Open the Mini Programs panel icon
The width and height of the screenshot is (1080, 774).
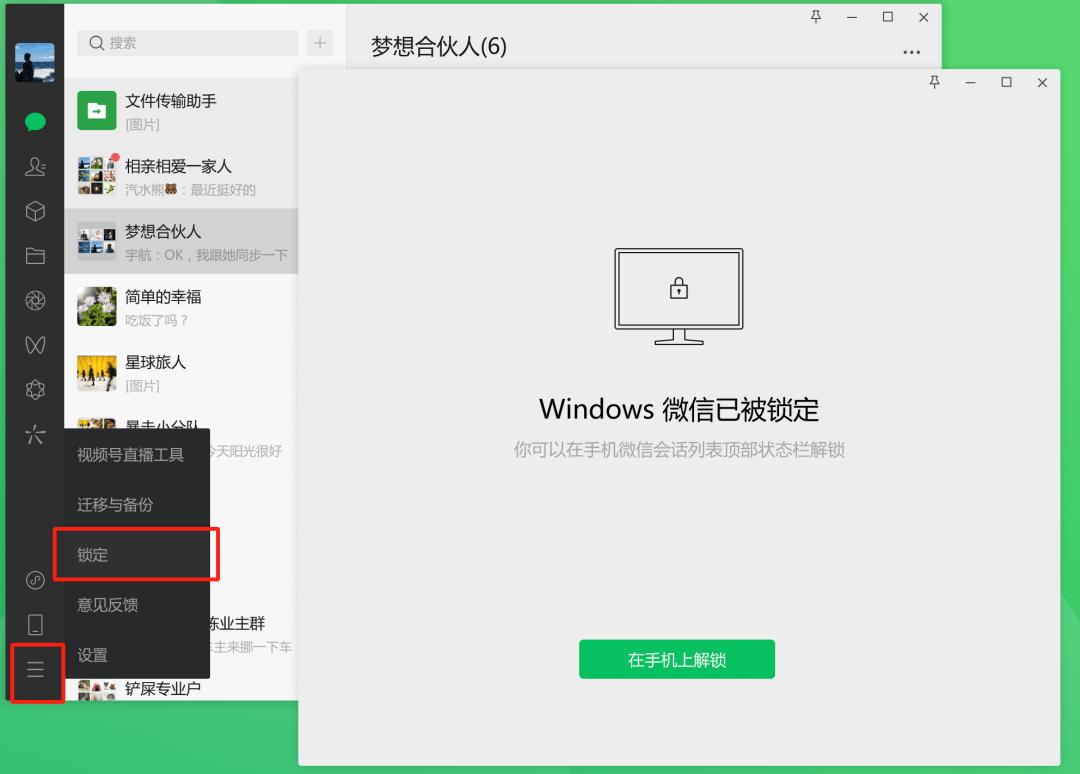[x=35, y=389]
